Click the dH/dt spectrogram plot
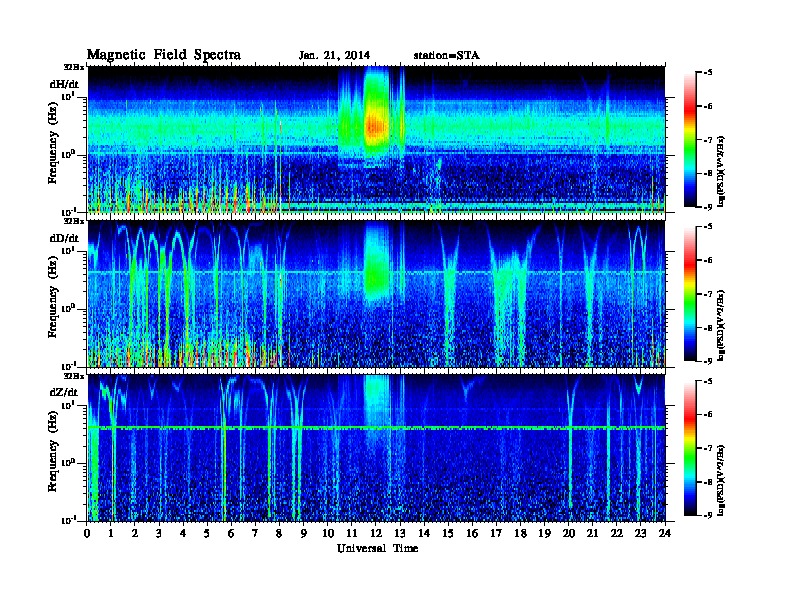 pyautogui.click(x=376, y=140)
